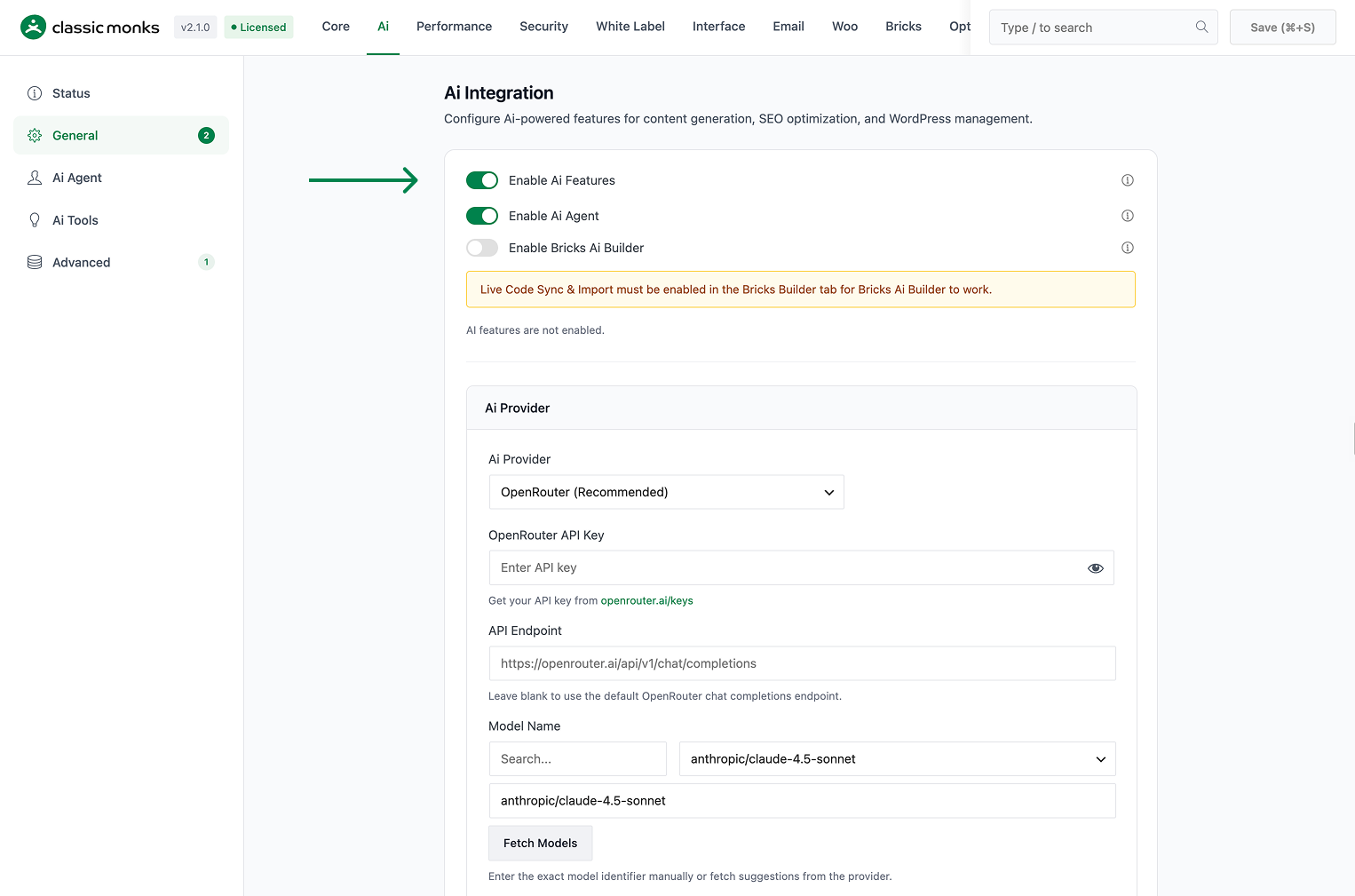Open Ai Tools sidebar section

121,220
